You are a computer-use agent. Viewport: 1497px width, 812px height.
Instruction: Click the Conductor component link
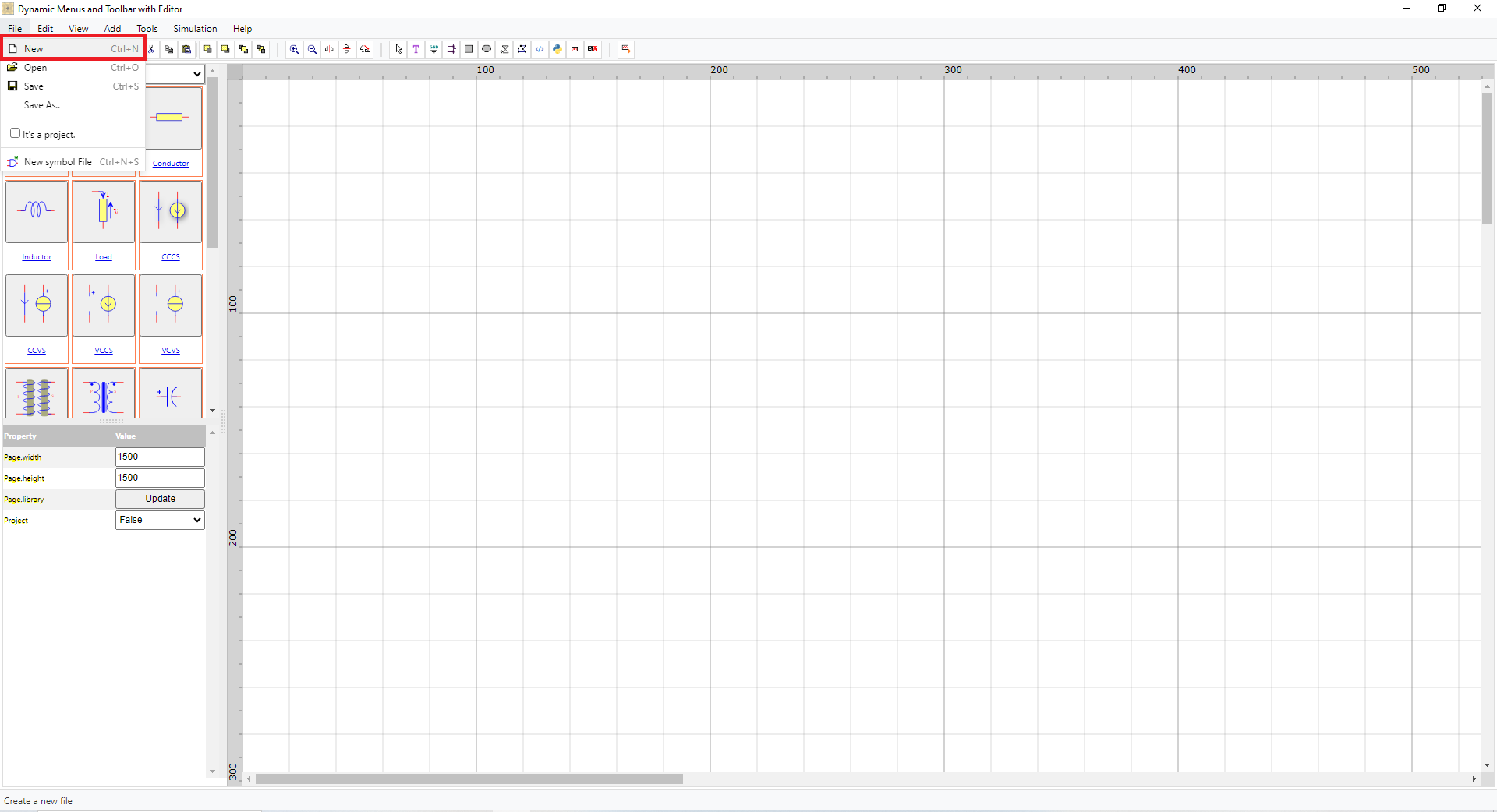point(171,164)
